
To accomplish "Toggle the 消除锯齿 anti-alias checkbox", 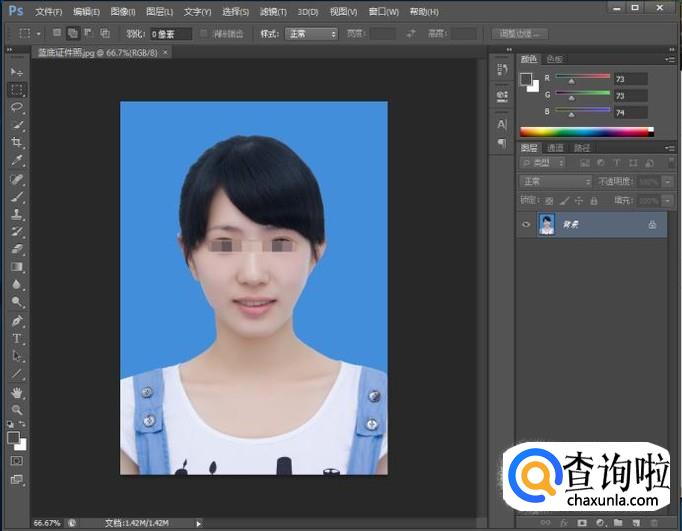I will pos(205,33).
